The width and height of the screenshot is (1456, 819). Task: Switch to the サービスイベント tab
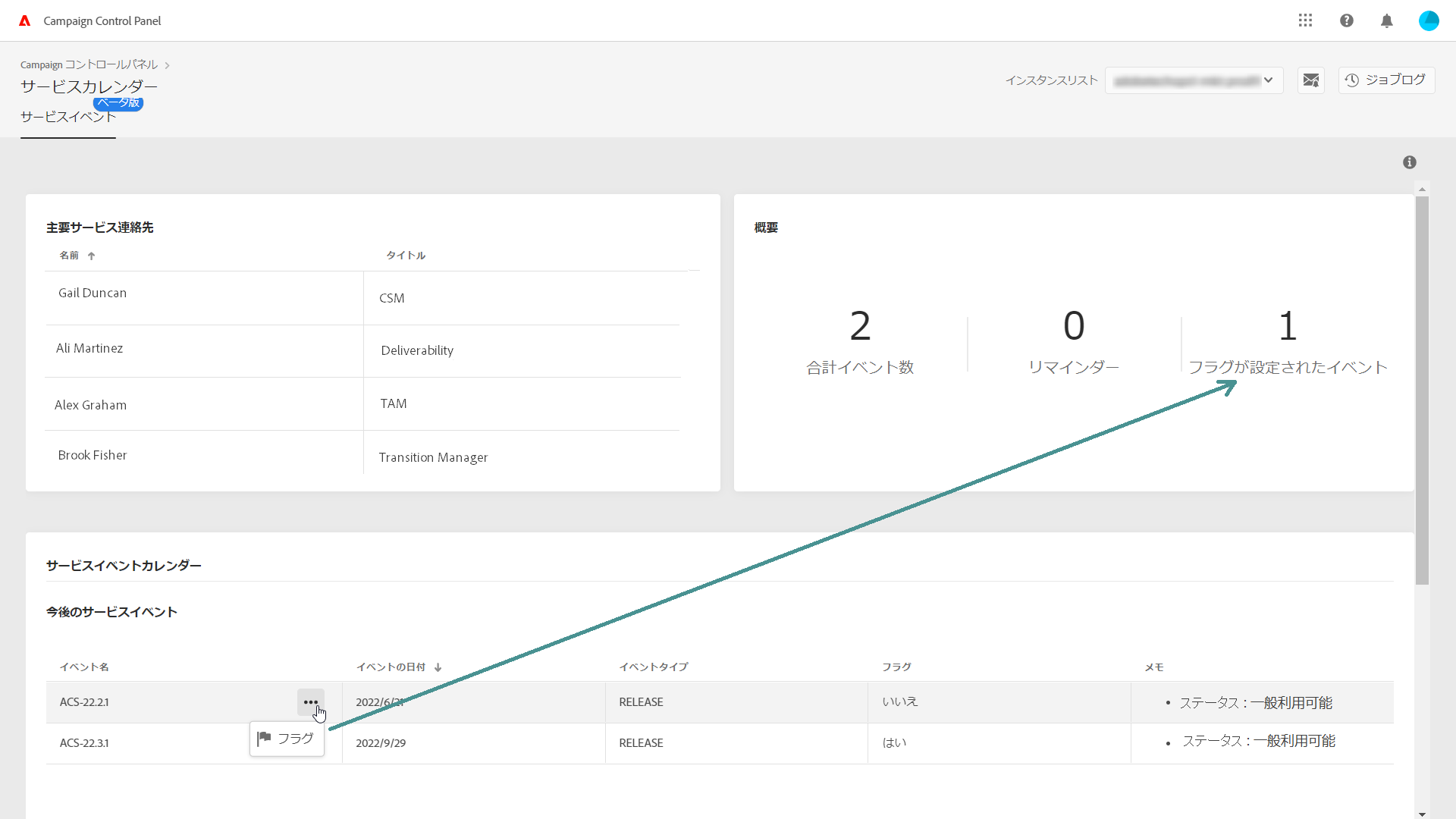click(67, 117)
